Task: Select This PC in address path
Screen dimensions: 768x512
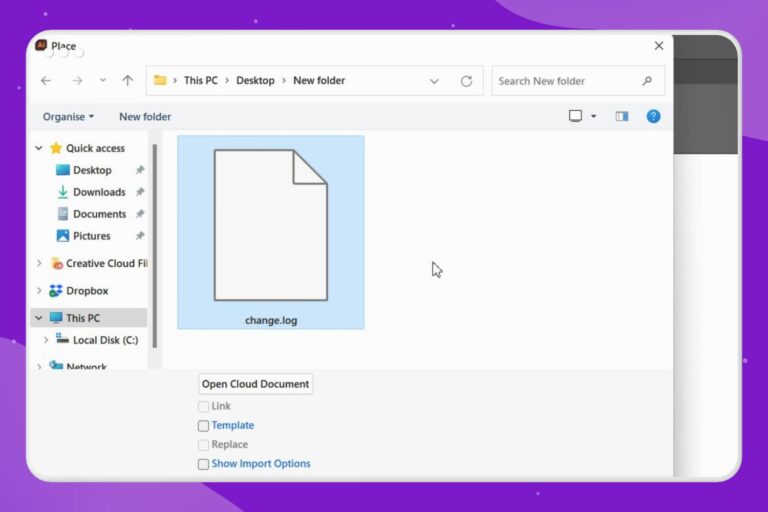Action: 201,80
